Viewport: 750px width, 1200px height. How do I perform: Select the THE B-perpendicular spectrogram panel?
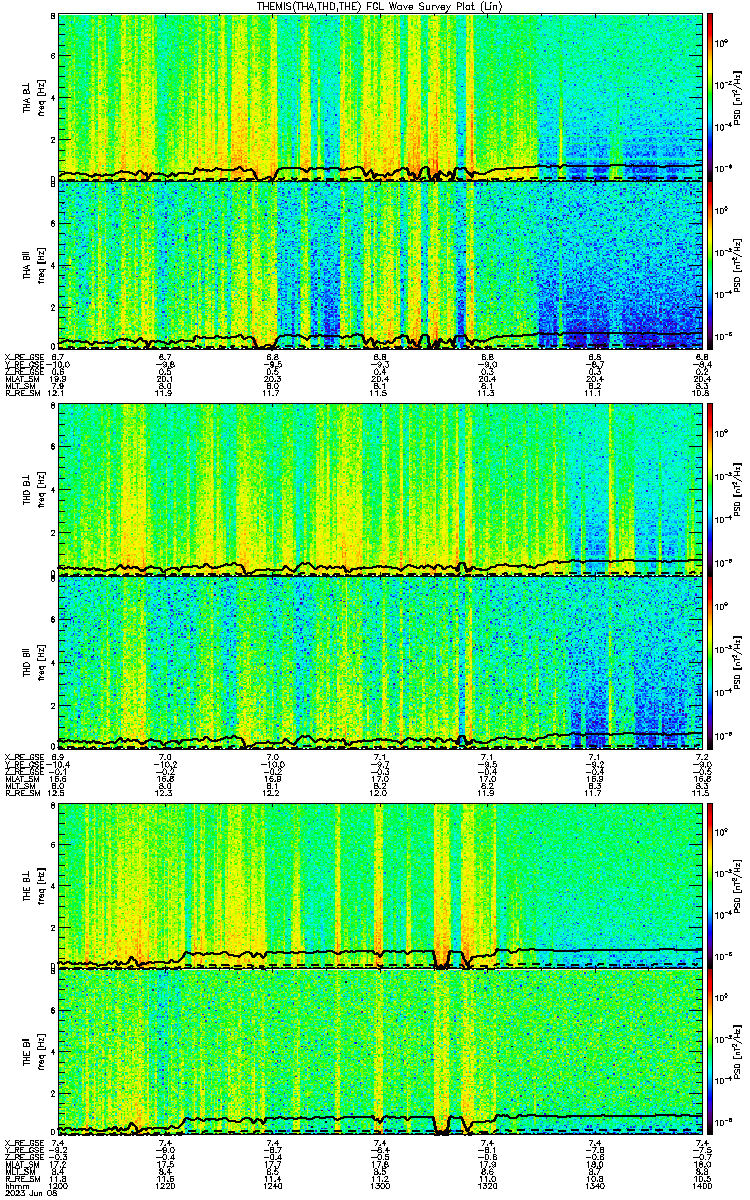(380, 885)
